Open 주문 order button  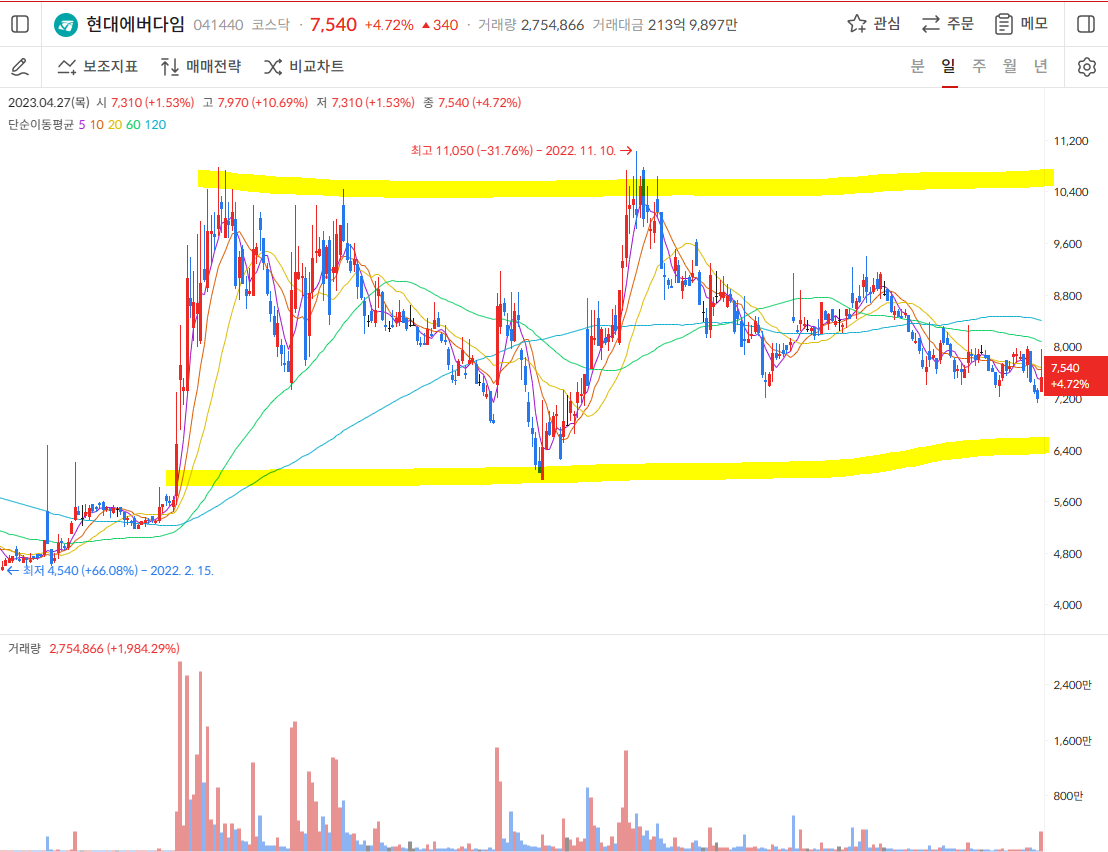click(x=947, y=24)
